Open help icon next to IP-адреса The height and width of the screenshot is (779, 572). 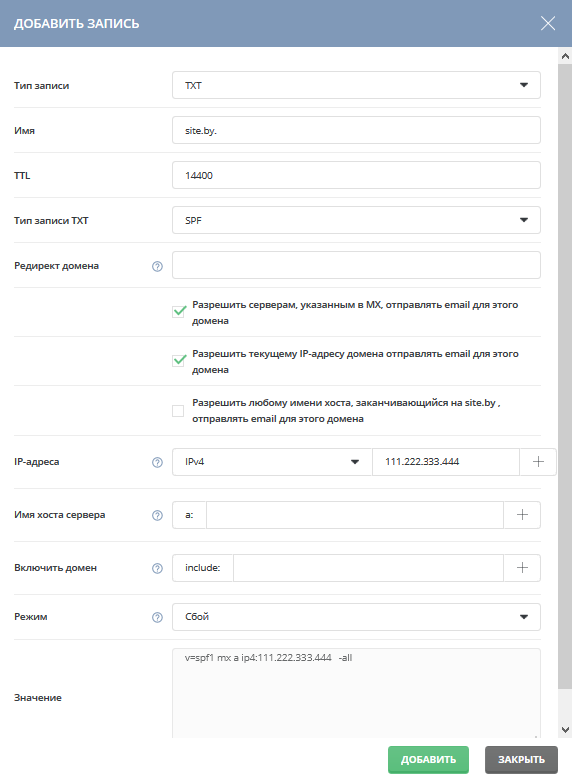[157, 462]
